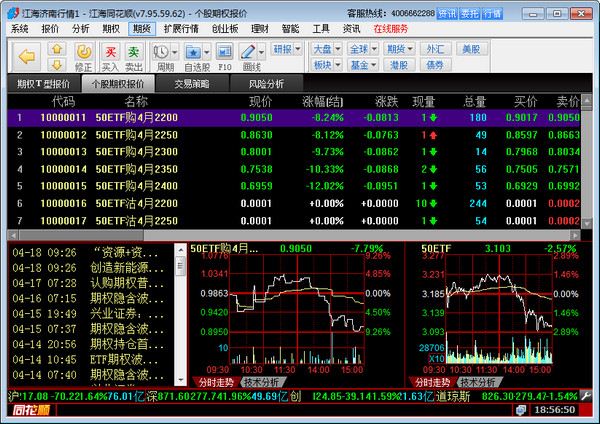Click the 外汇 toolbar button
The height and width of the screenshot is (424, 600).
point(434,48)
